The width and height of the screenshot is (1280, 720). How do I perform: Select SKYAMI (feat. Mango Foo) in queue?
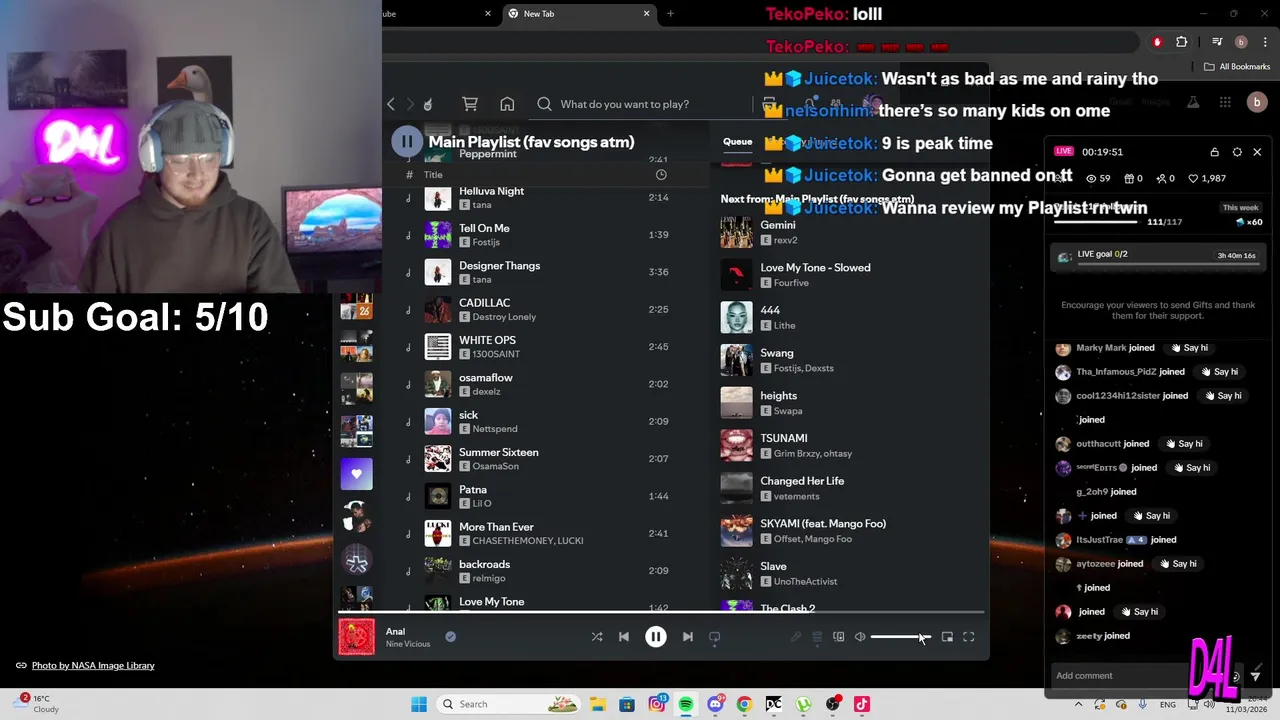[850, 531]
